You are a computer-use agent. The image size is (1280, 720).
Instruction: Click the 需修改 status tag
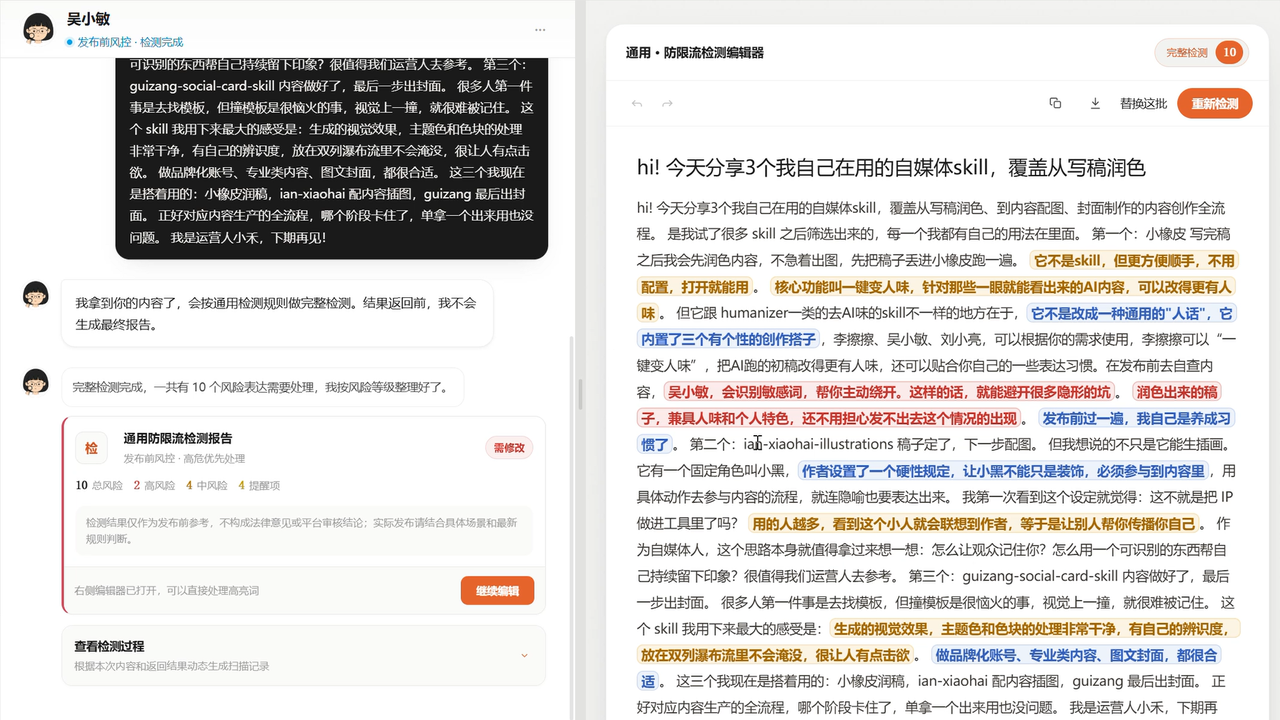(x=509, y=448)
